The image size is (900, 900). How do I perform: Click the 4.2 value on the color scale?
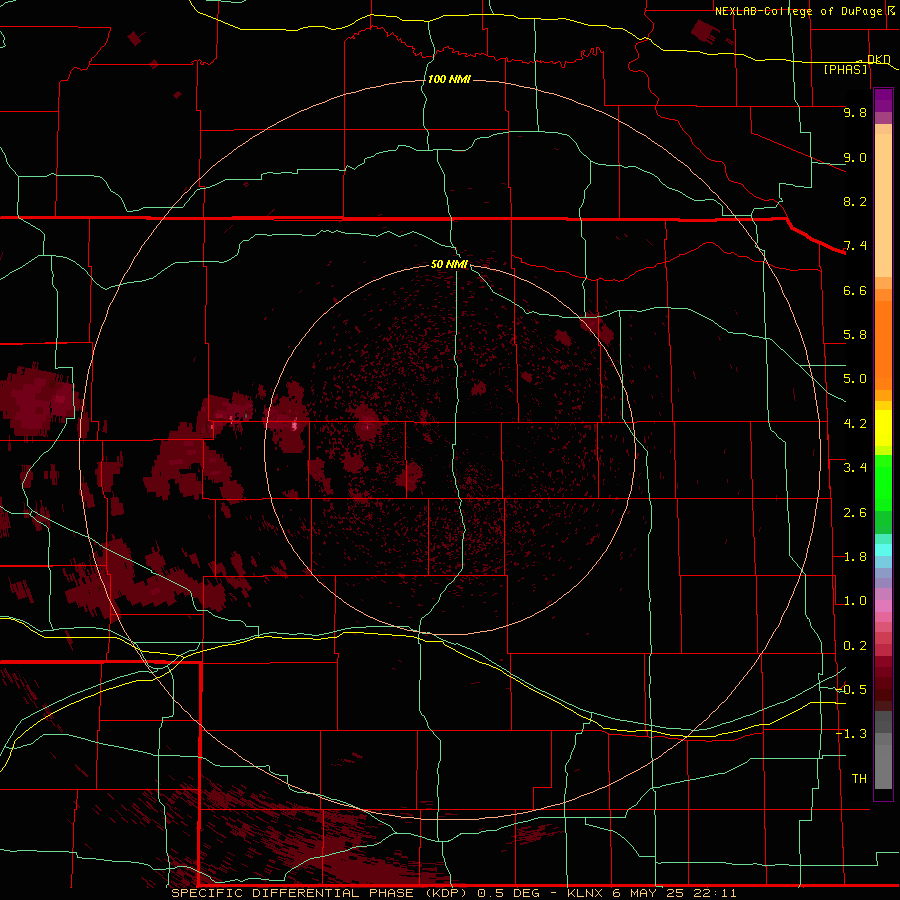855,424
